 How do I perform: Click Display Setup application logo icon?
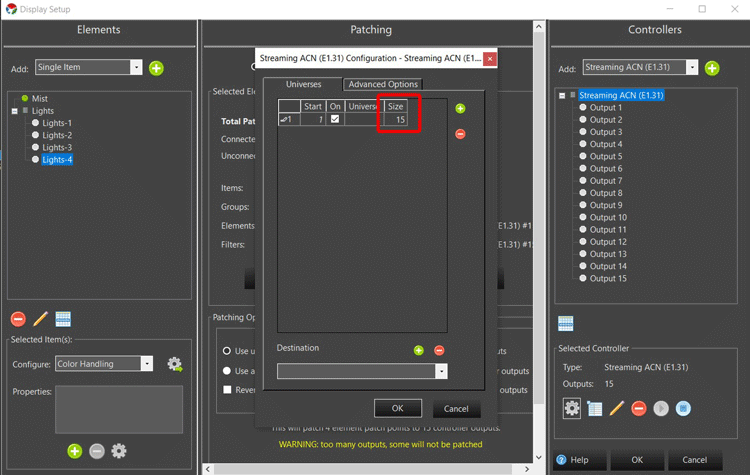[x=11, y=9]
